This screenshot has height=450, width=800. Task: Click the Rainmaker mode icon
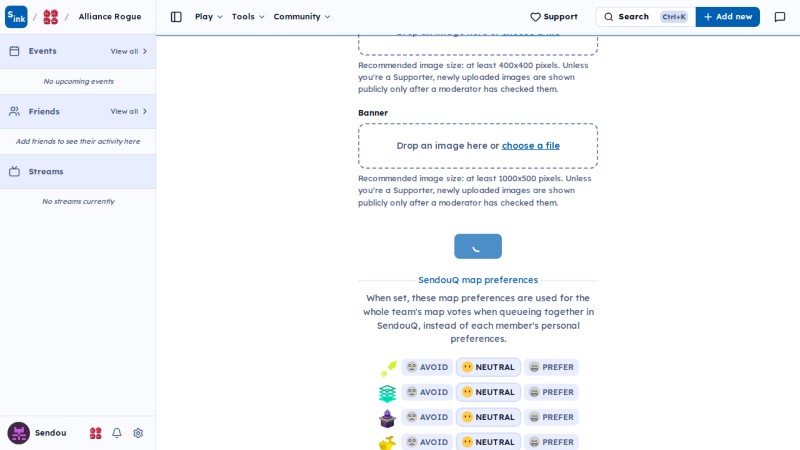388,442
